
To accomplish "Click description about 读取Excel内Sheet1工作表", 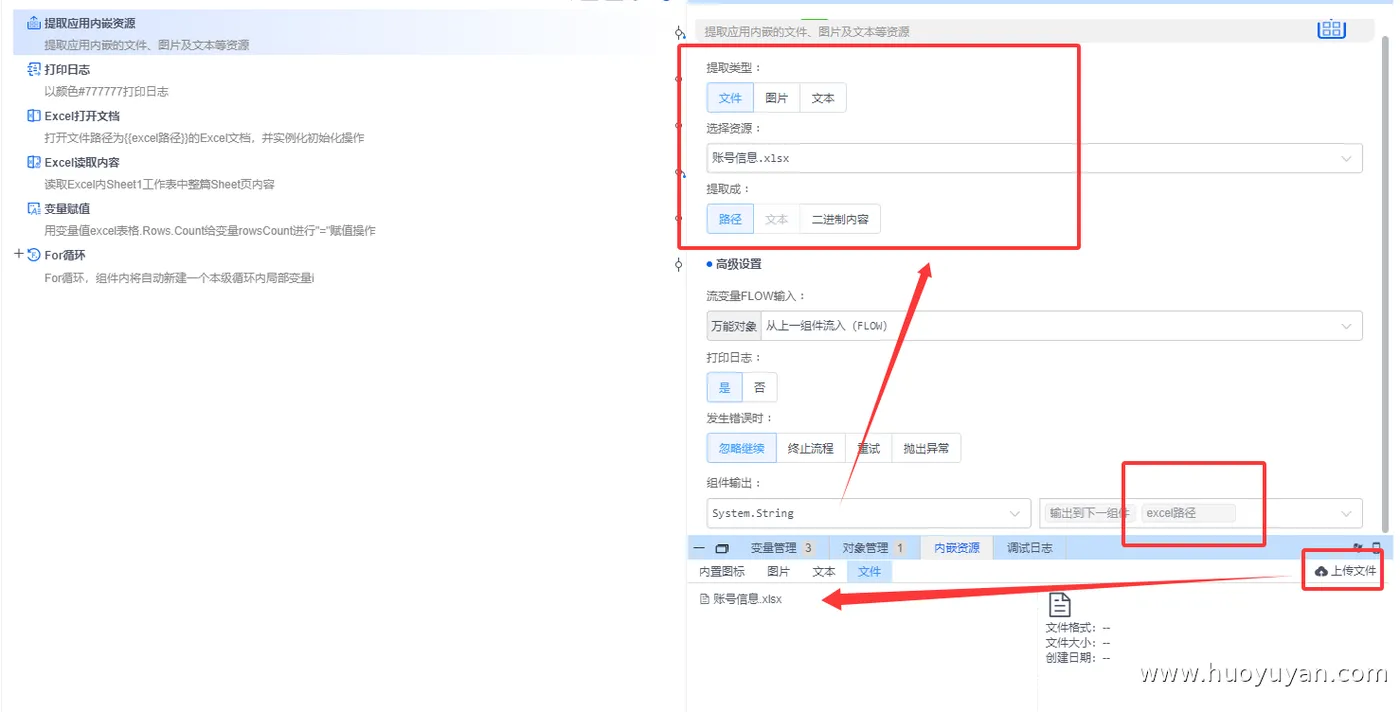I will (x=159, y=184).
